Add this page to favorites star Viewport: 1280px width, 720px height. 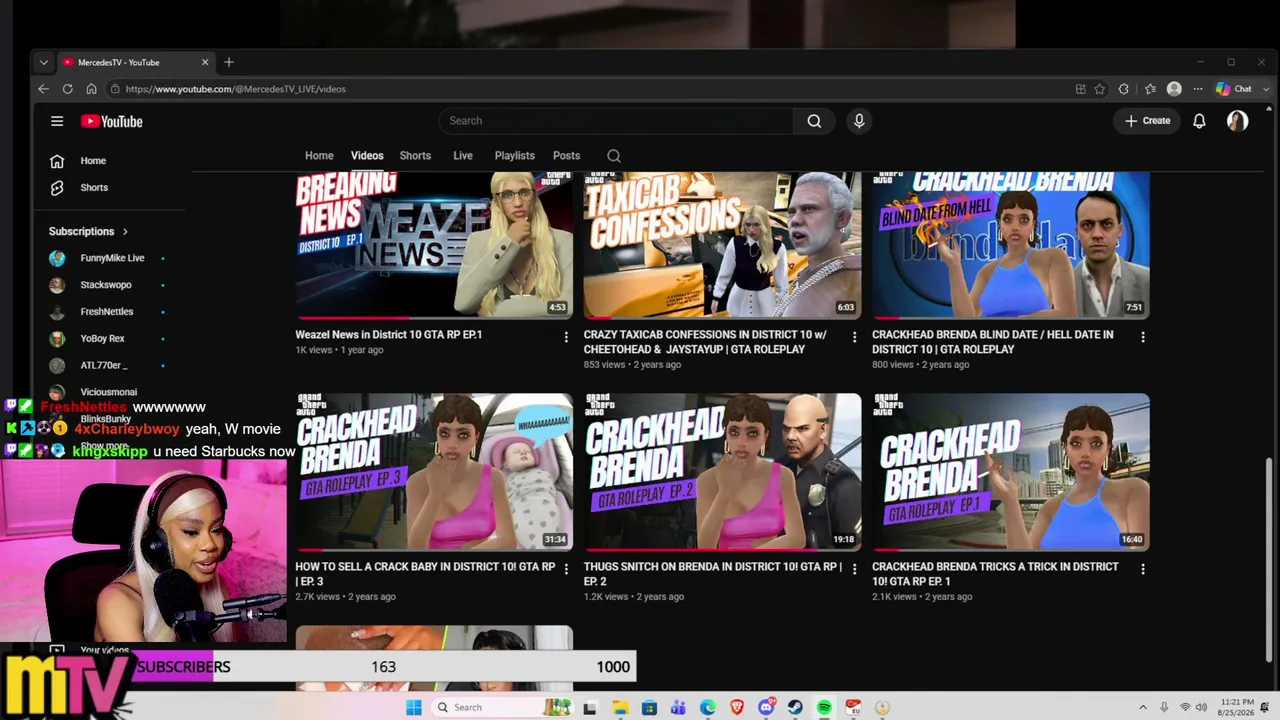(1100, 89)
